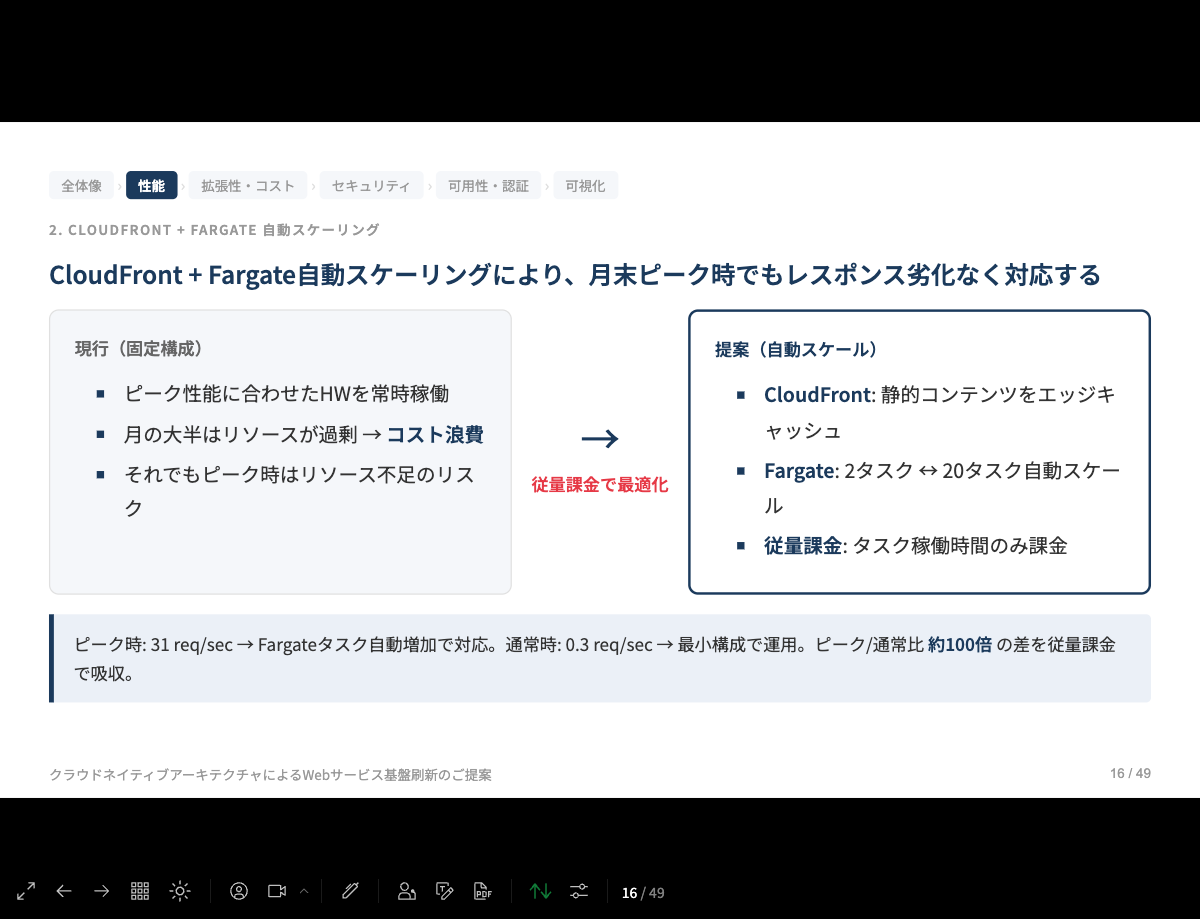The width and height of the screenshot is (1200, 919).
Task: Enter fullscreen mode
Action: 25,891
